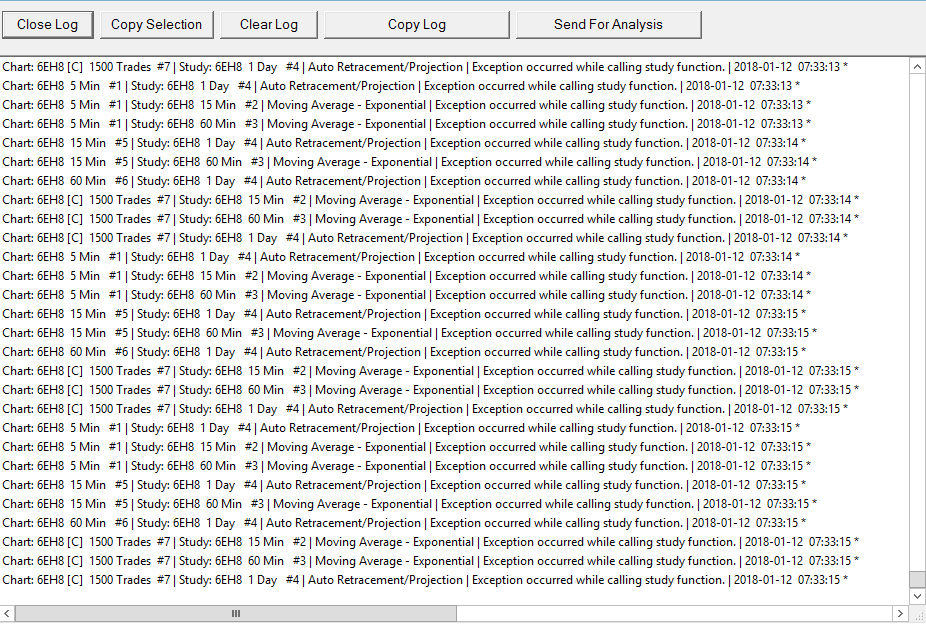Click the horizontal scrollbar right arrow

[901, 613]
